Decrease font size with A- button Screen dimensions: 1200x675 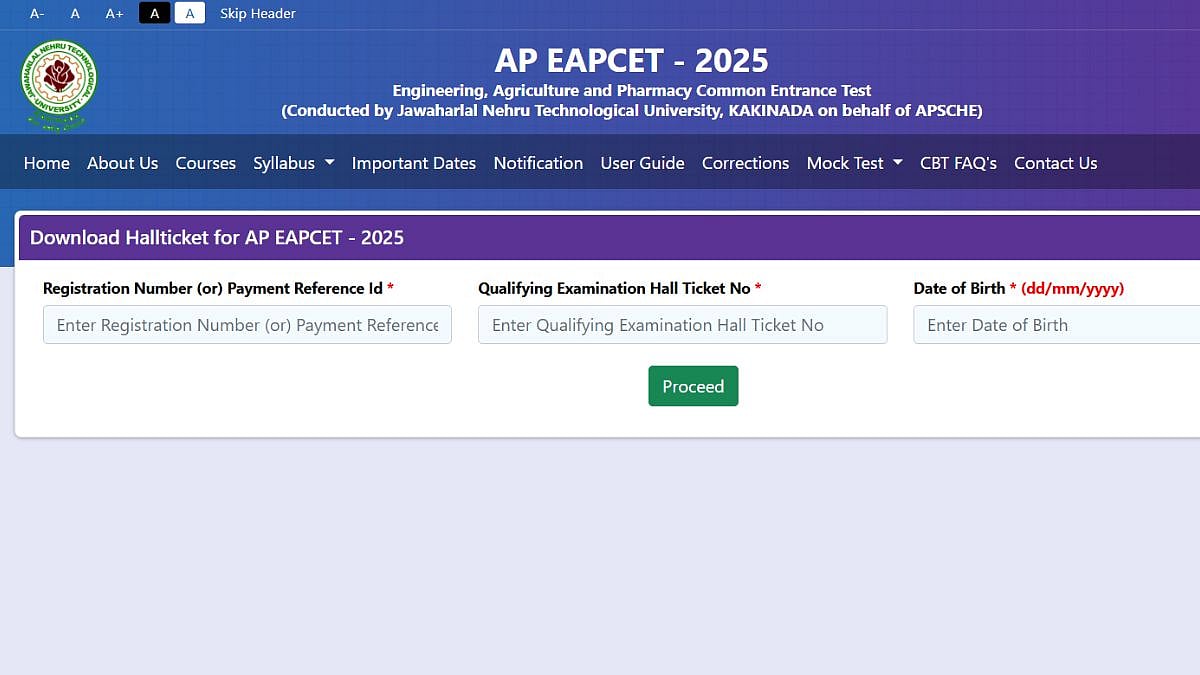point(37,14)
